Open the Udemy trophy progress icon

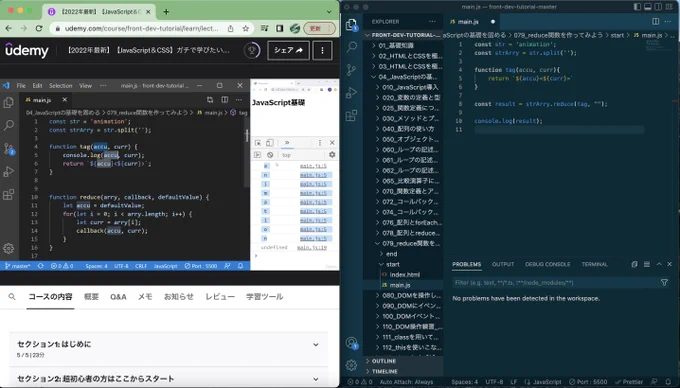click(252, 50)
